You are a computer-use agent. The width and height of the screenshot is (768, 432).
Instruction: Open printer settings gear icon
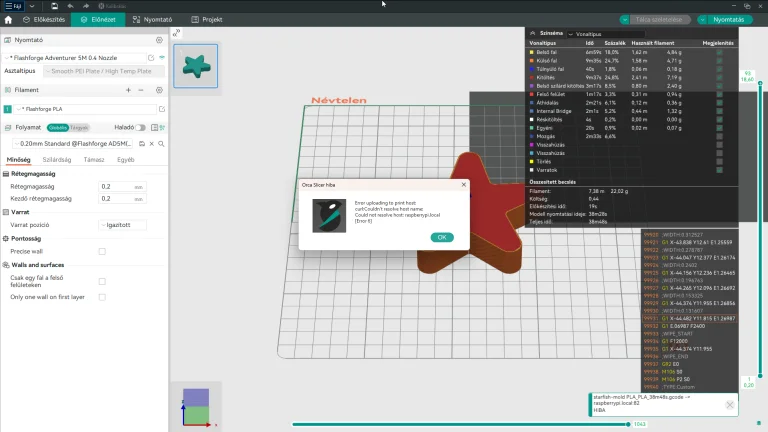click(159, 40)
